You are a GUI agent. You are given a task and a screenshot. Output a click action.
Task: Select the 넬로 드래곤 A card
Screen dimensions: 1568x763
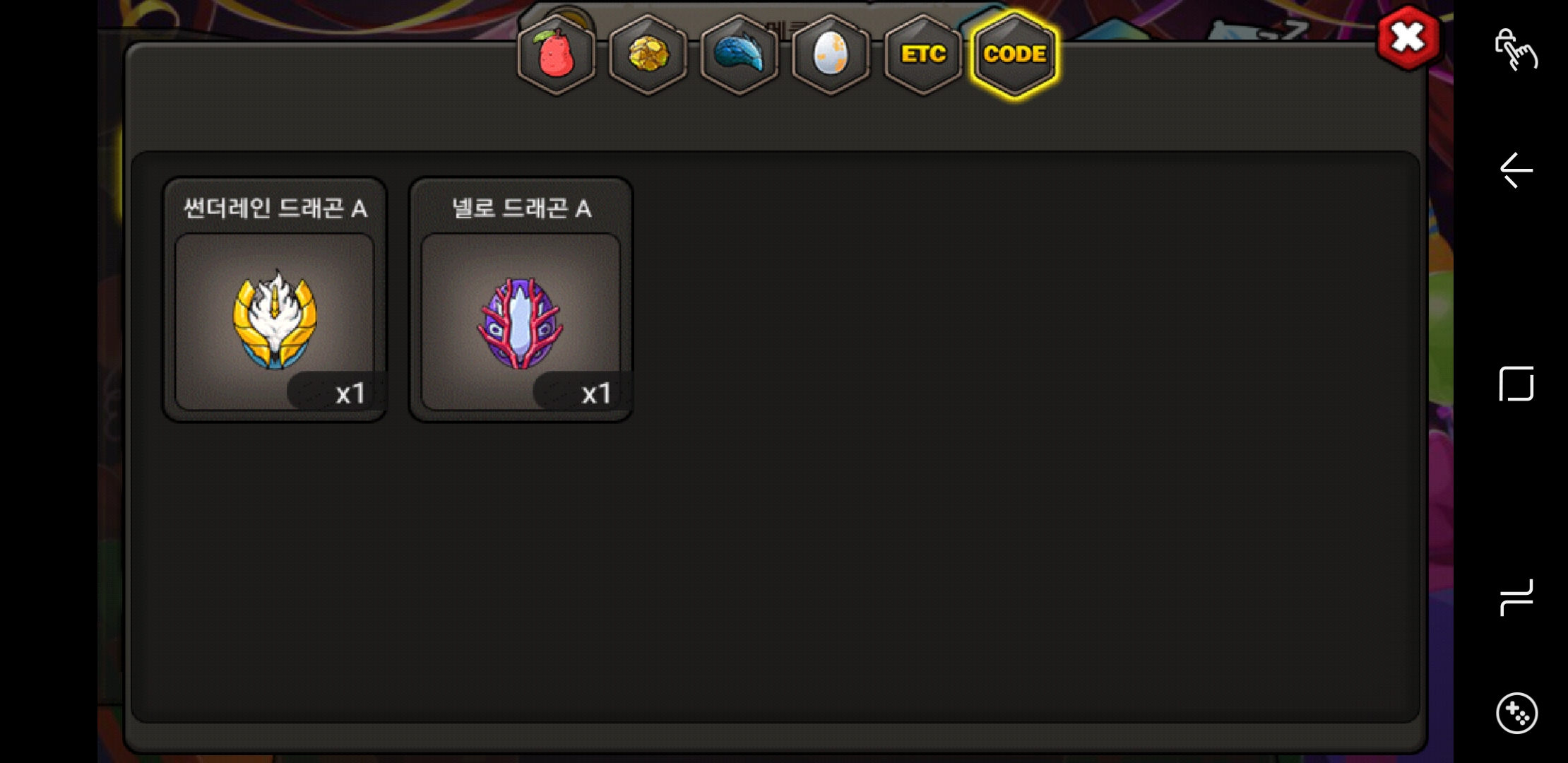[521, 300]
